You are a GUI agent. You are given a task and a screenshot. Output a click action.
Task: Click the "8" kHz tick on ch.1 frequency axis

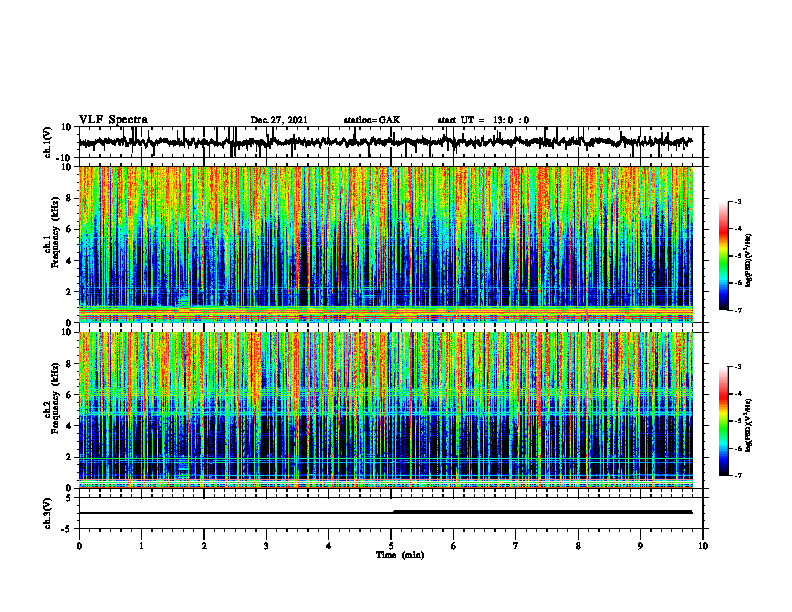click(70, 198)
